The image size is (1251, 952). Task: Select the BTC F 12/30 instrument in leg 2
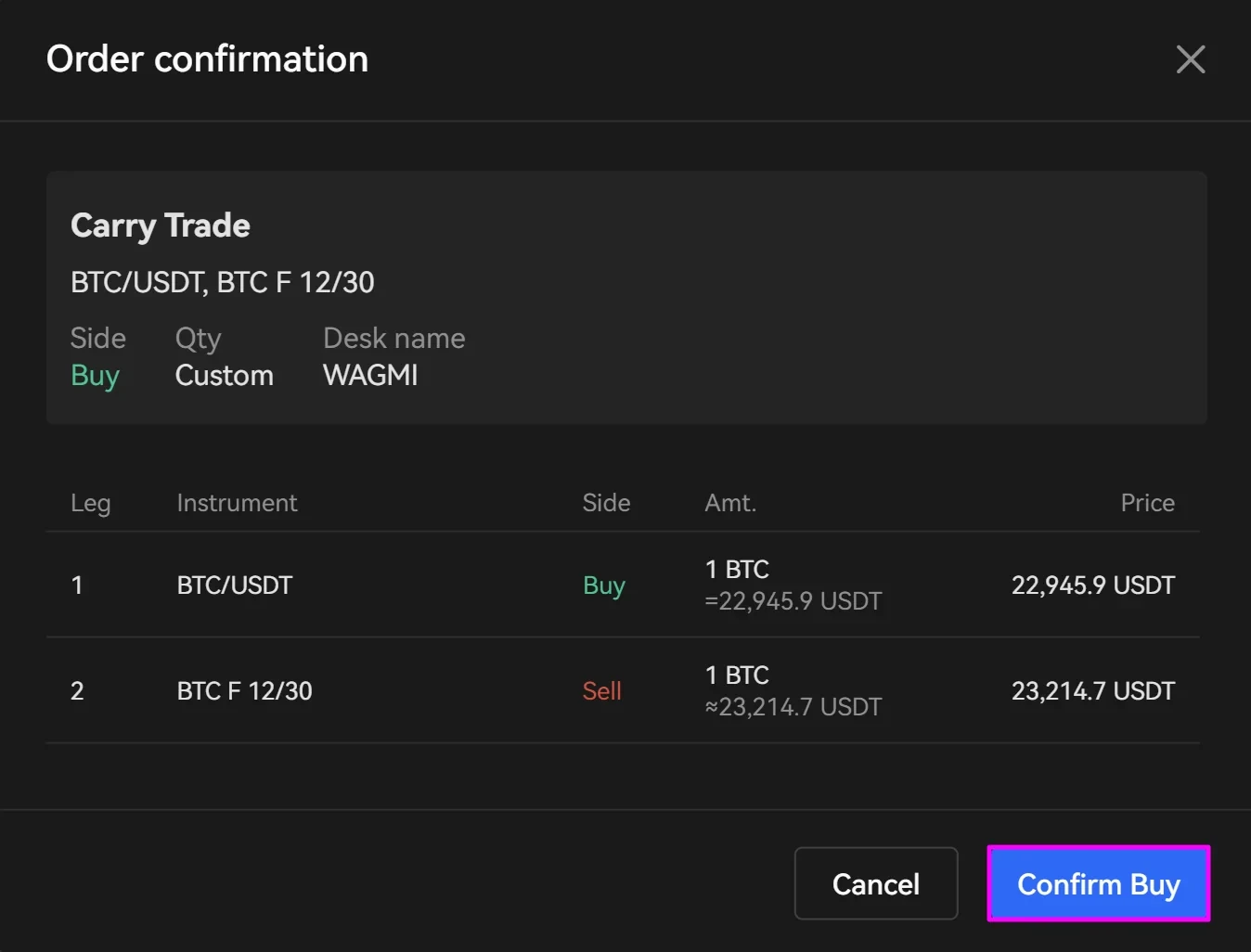[245, 691]
